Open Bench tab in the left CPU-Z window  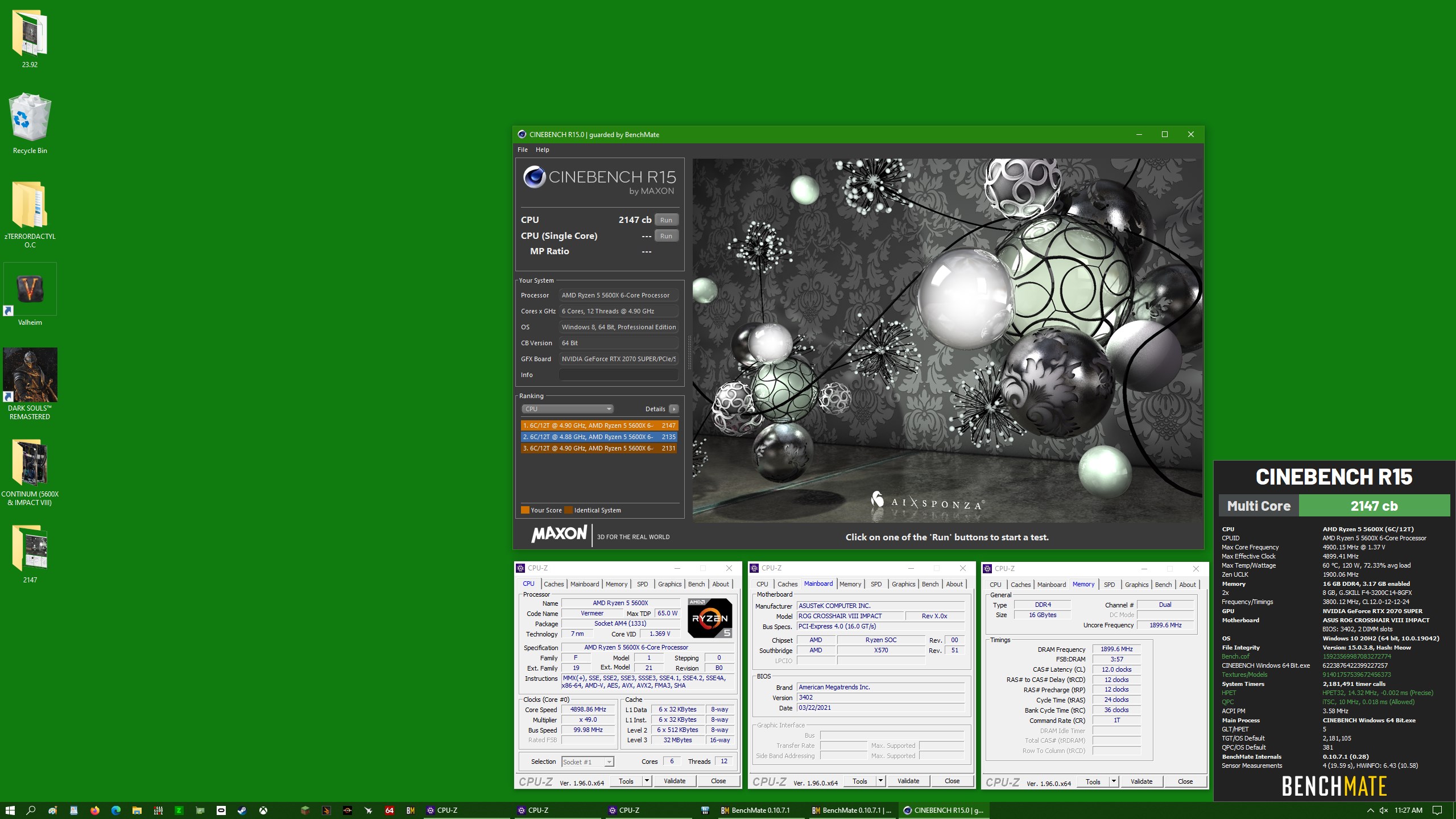696,584
